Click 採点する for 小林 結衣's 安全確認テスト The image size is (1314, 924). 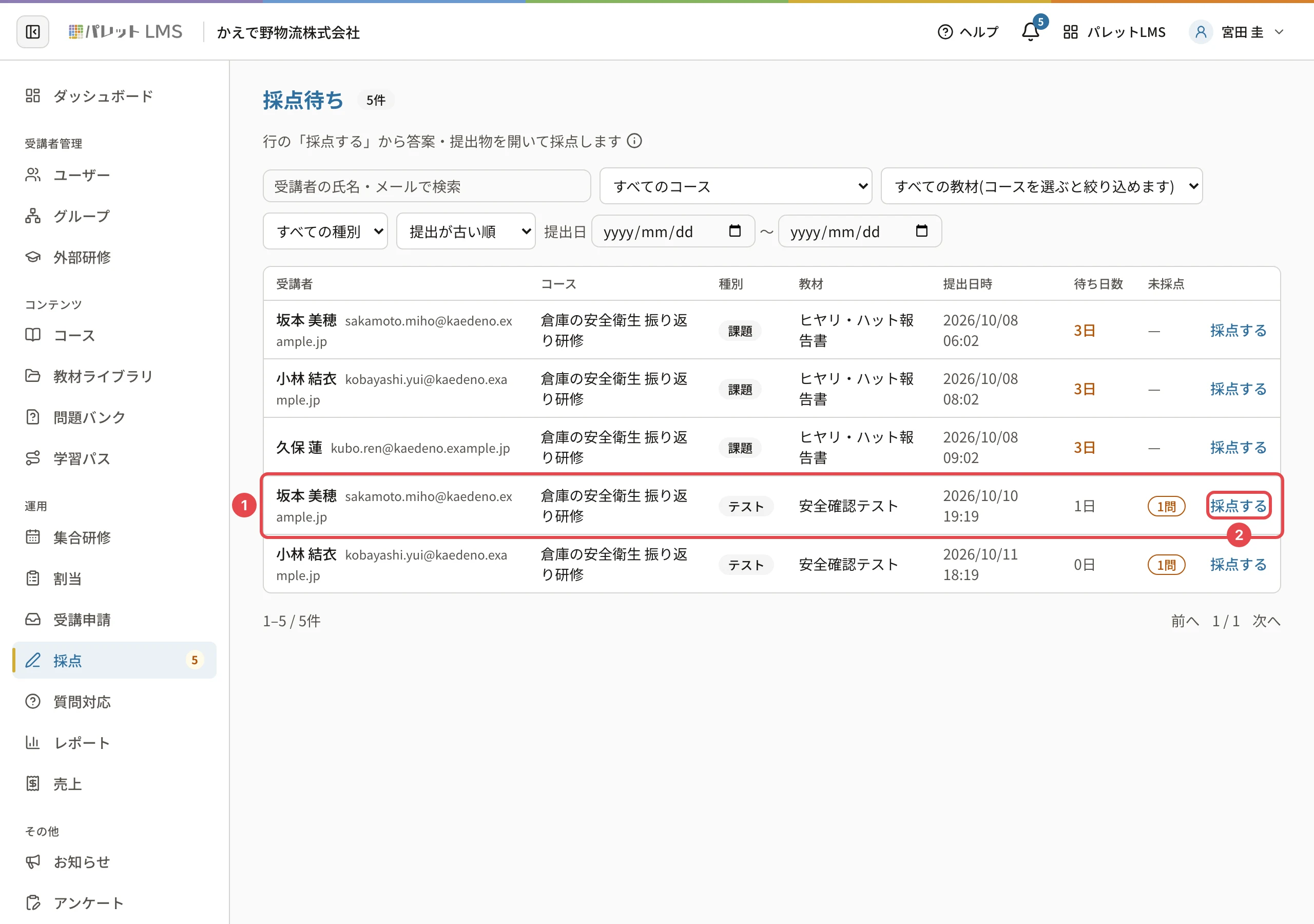(x=1238, y=564)
